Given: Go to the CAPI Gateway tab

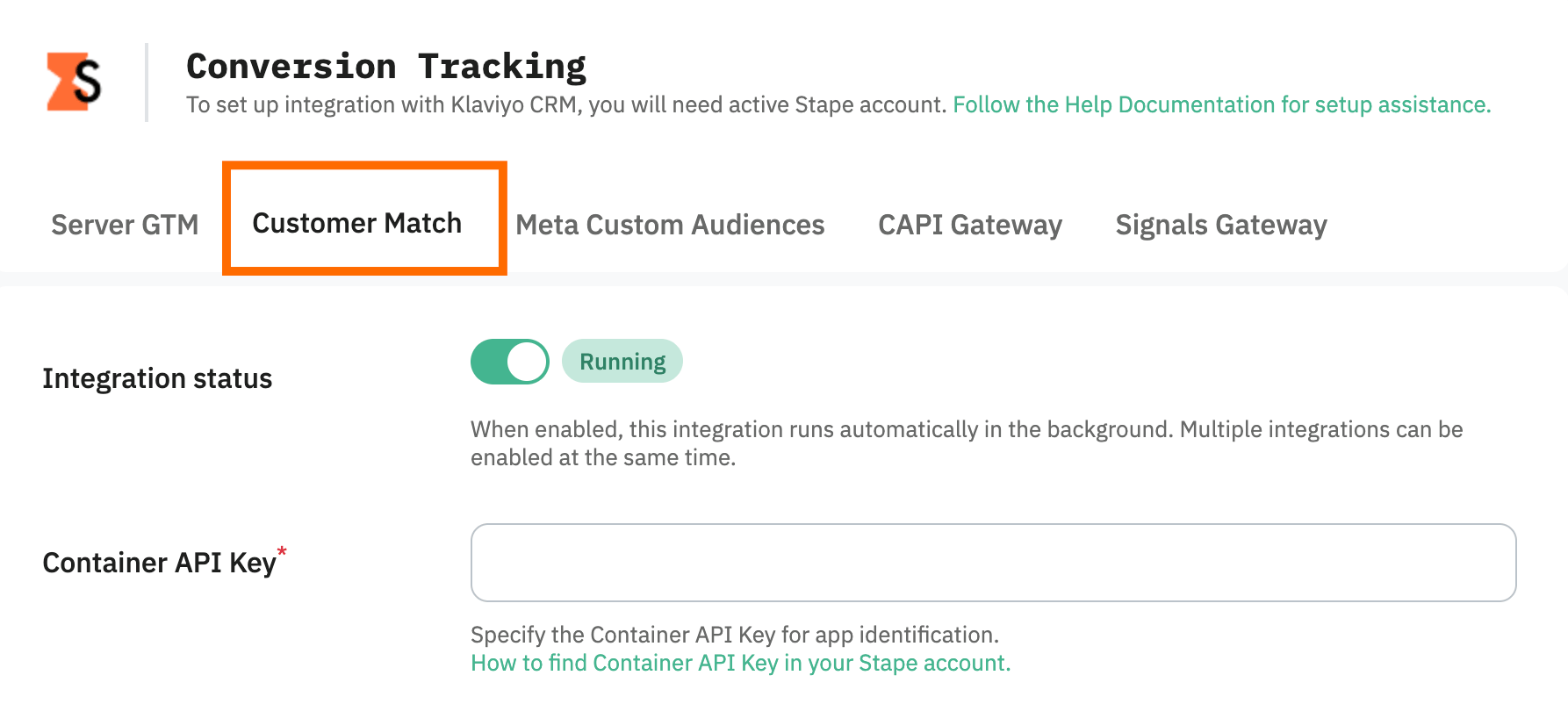Looking at the screenshot, I should [970, 225].
